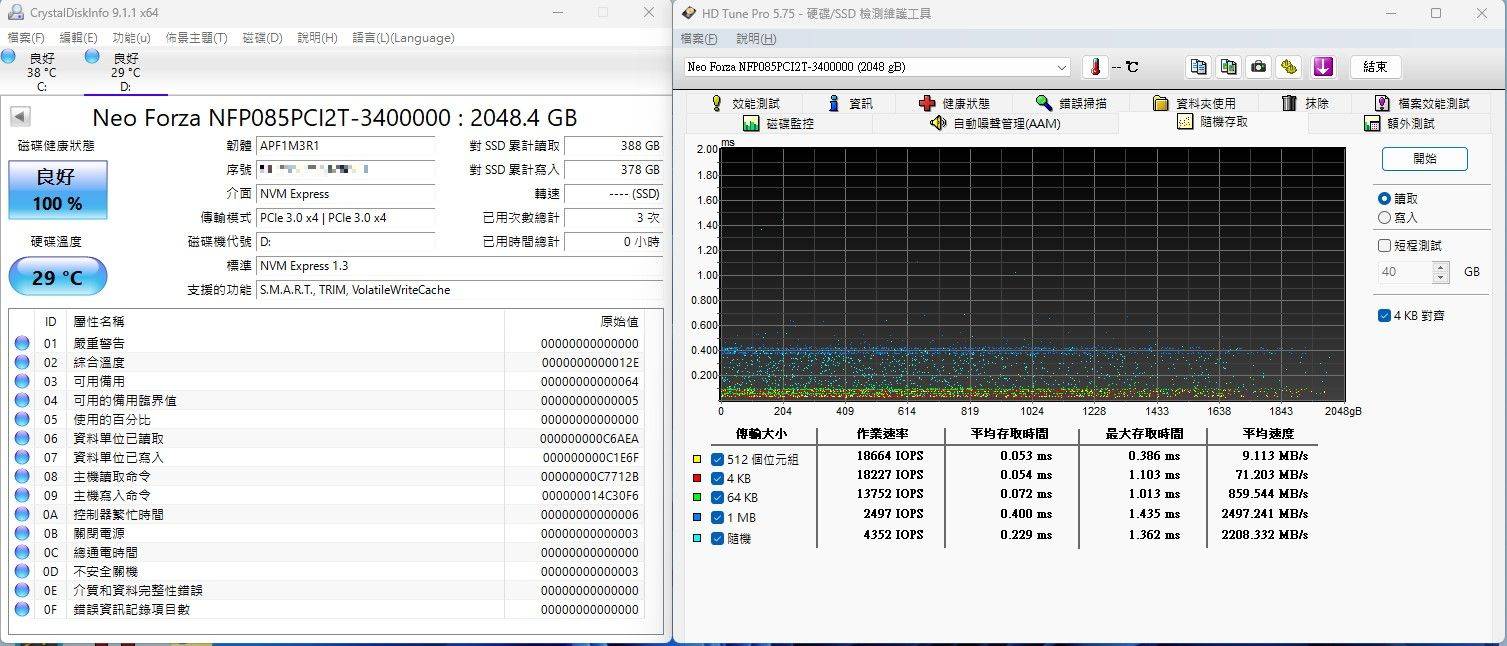Click the copy-to-clipboard icon in HD Tune toolbar
This screenshot has width=1507, height=646.
(1198, 66)
